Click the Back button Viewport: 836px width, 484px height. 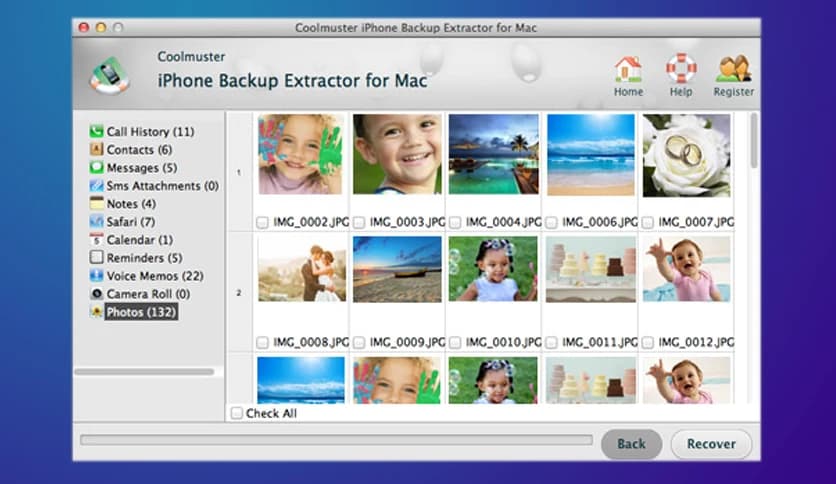point(631,443)
